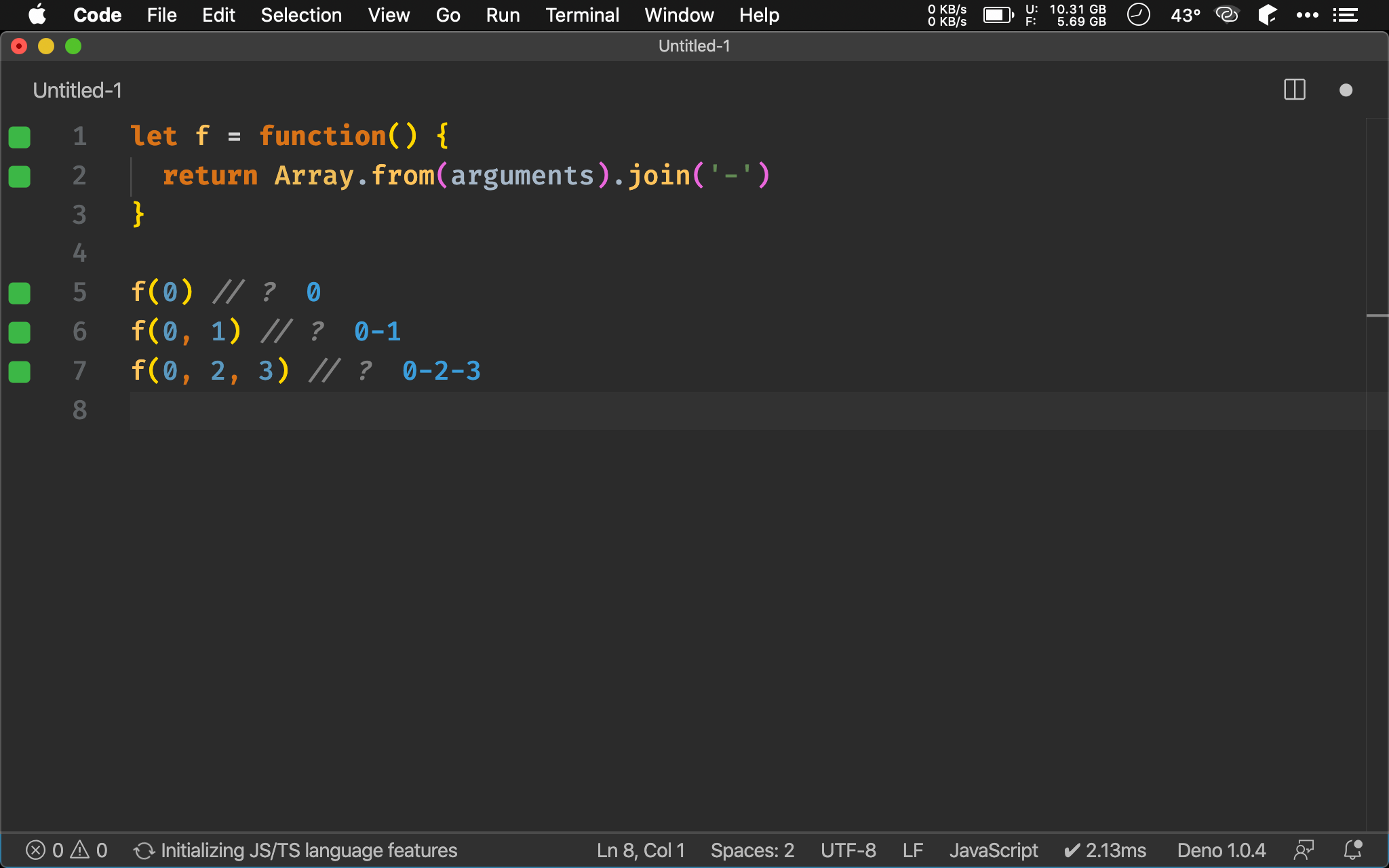Open Spaces: 2 indentation selector

(752, 850)
